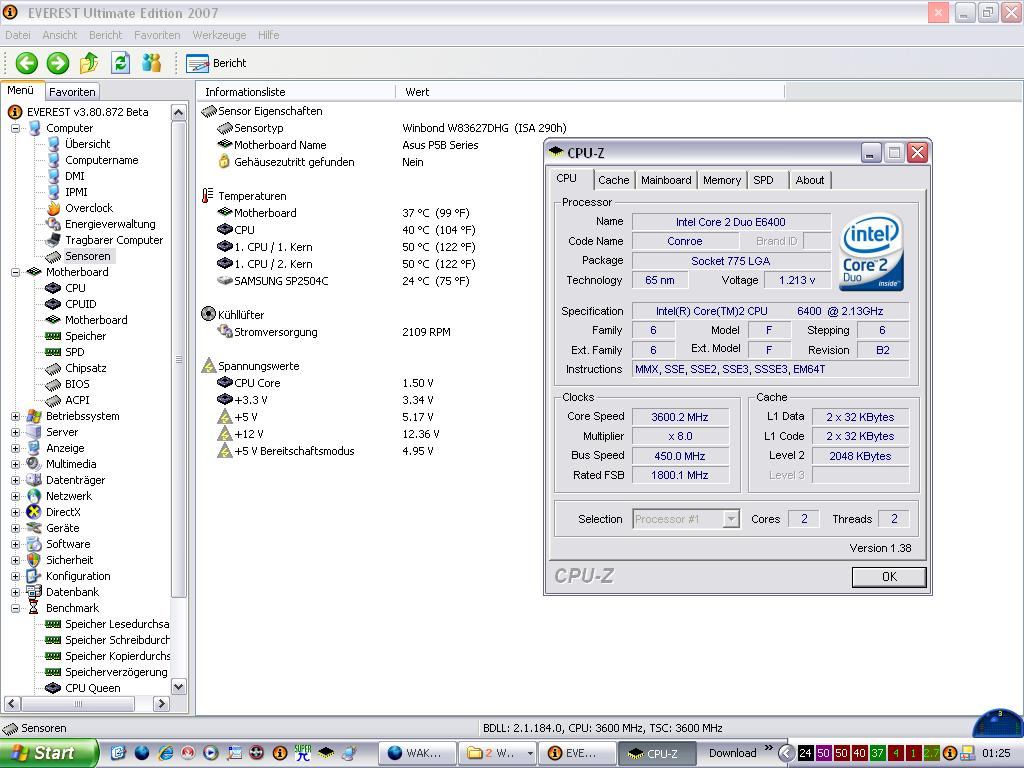Collapse the Motherboard tree node

click(x=15, y=272)
